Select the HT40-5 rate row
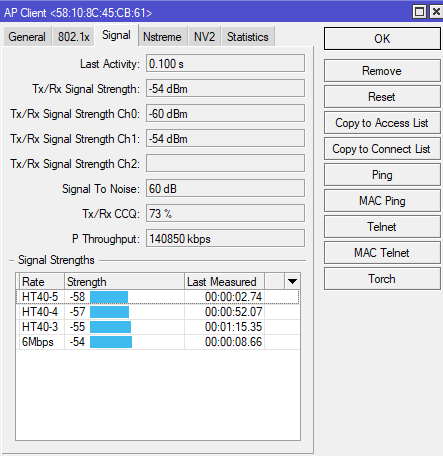 coord(158,297)
